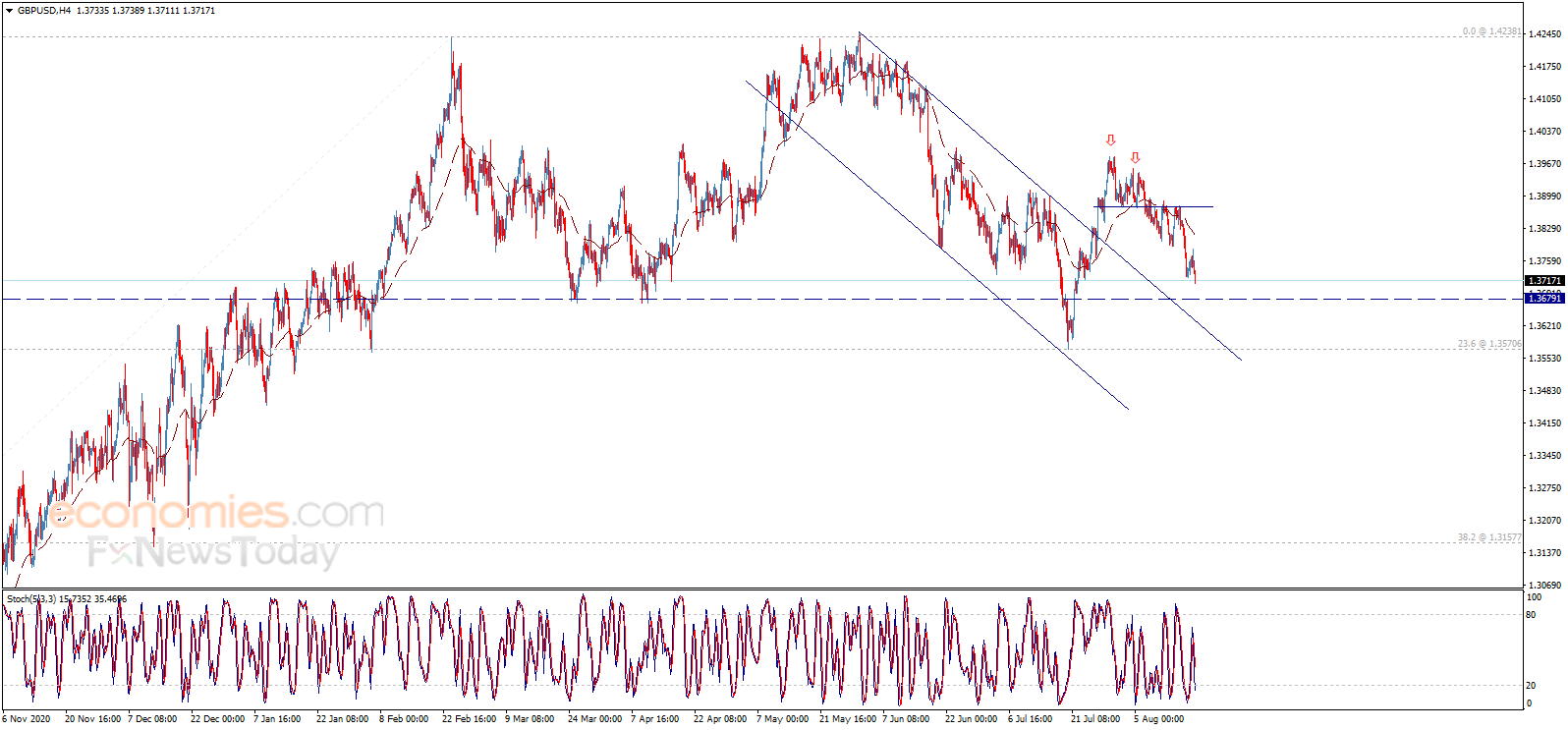Click the 1.42450 price scale label
The width and height of the screenshot is (1568, 730).
(x=1544, y=34)
